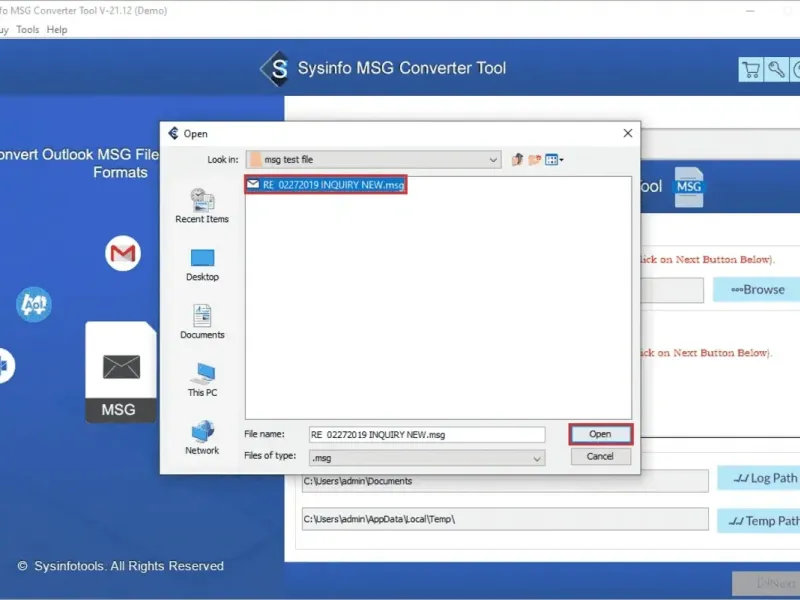Expand the Look in folder dropdown

coord(493,160)
